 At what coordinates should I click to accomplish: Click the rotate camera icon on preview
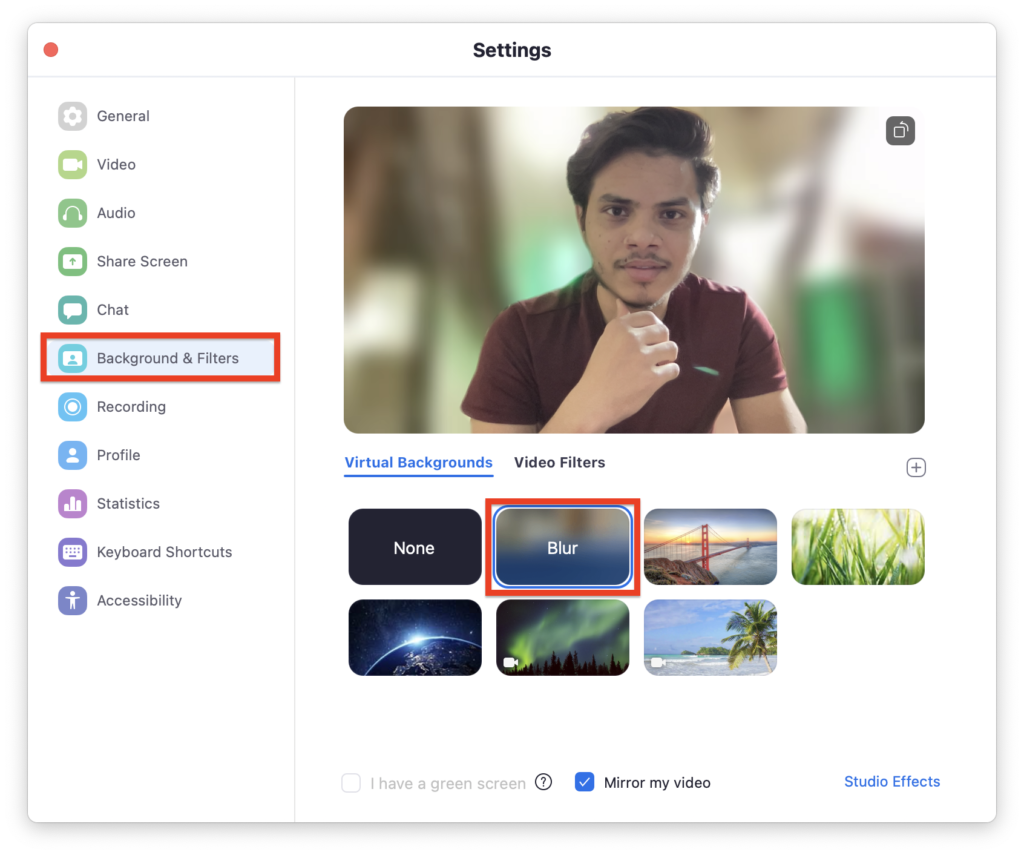click(900, 131)
